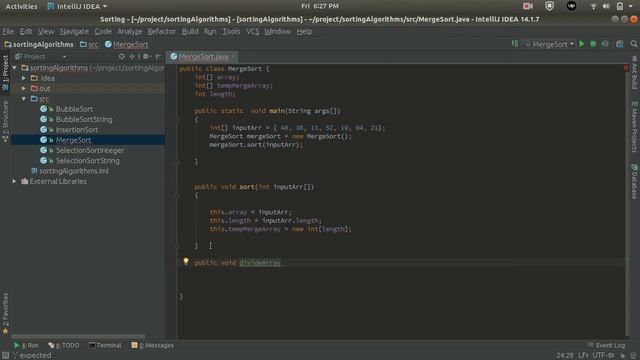Open the Terminal tool window

coord(105,345)
